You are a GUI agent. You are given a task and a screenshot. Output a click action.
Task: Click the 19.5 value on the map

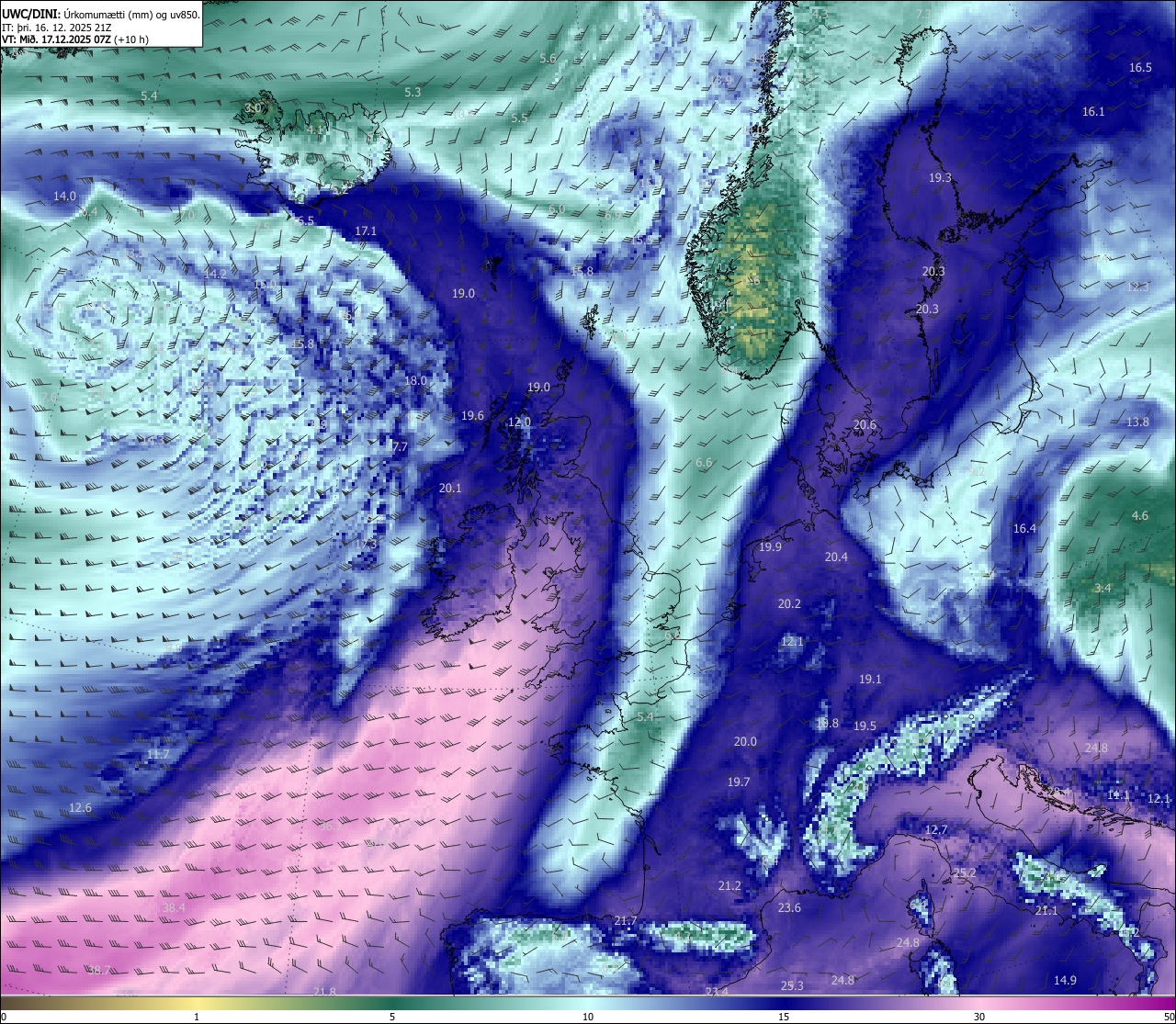pos(865,726)
